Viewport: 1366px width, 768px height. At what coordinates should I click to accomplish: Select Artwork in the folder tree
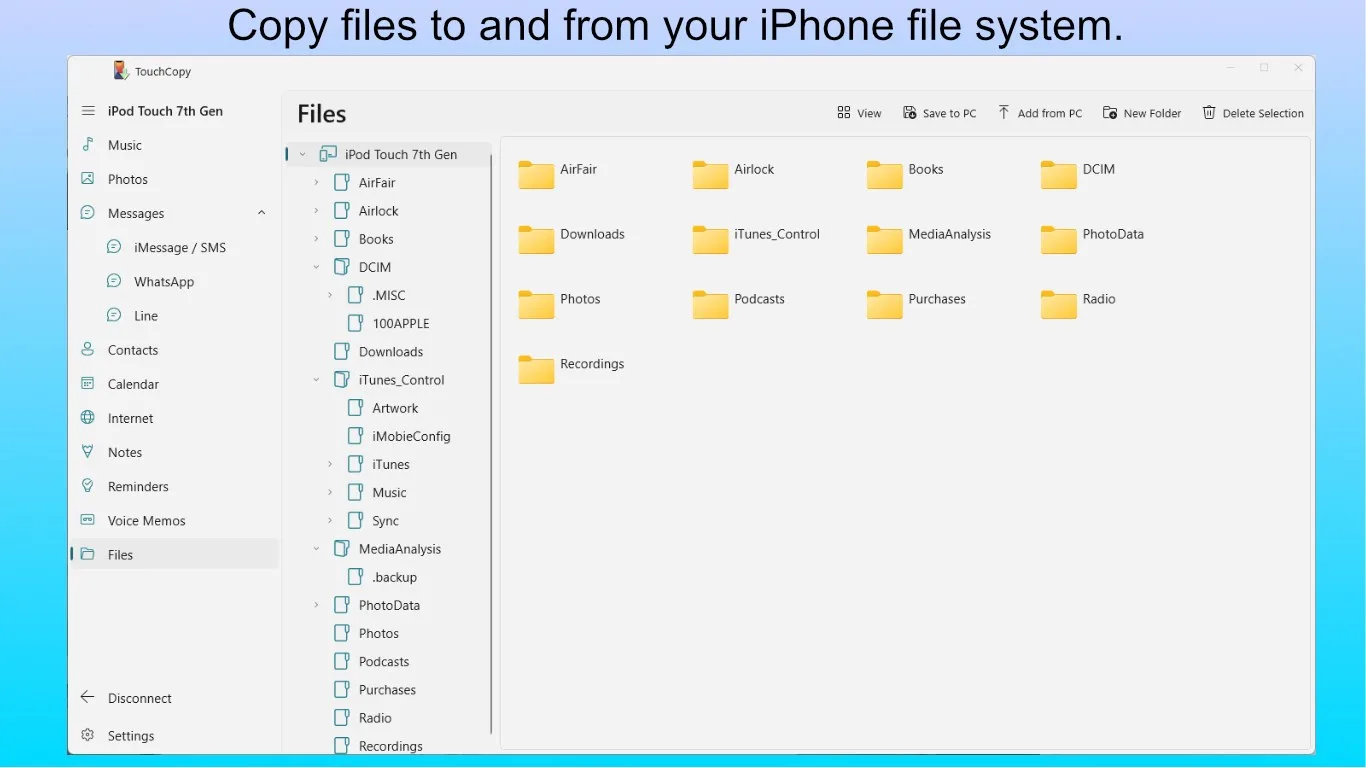coord(395,408)
